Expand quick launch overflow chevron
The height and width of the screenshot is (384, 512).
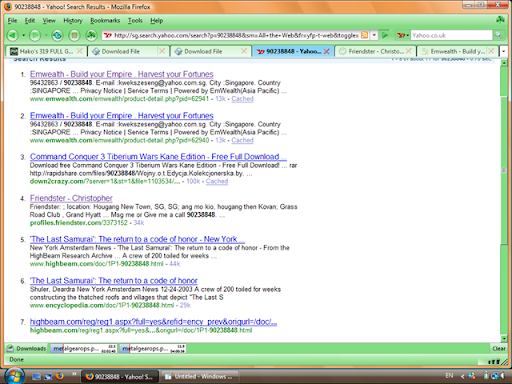point(74,374)
